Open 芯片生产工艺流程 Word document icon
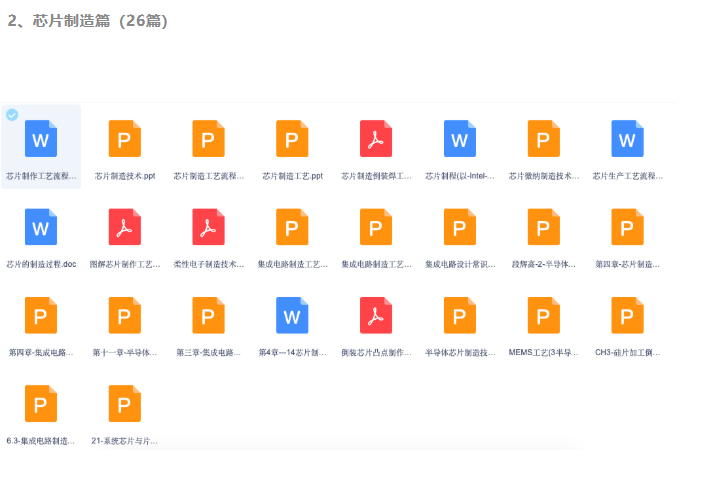Image resolution: width=708 pixels, height=481 pixels. click(x=628, y=139)
